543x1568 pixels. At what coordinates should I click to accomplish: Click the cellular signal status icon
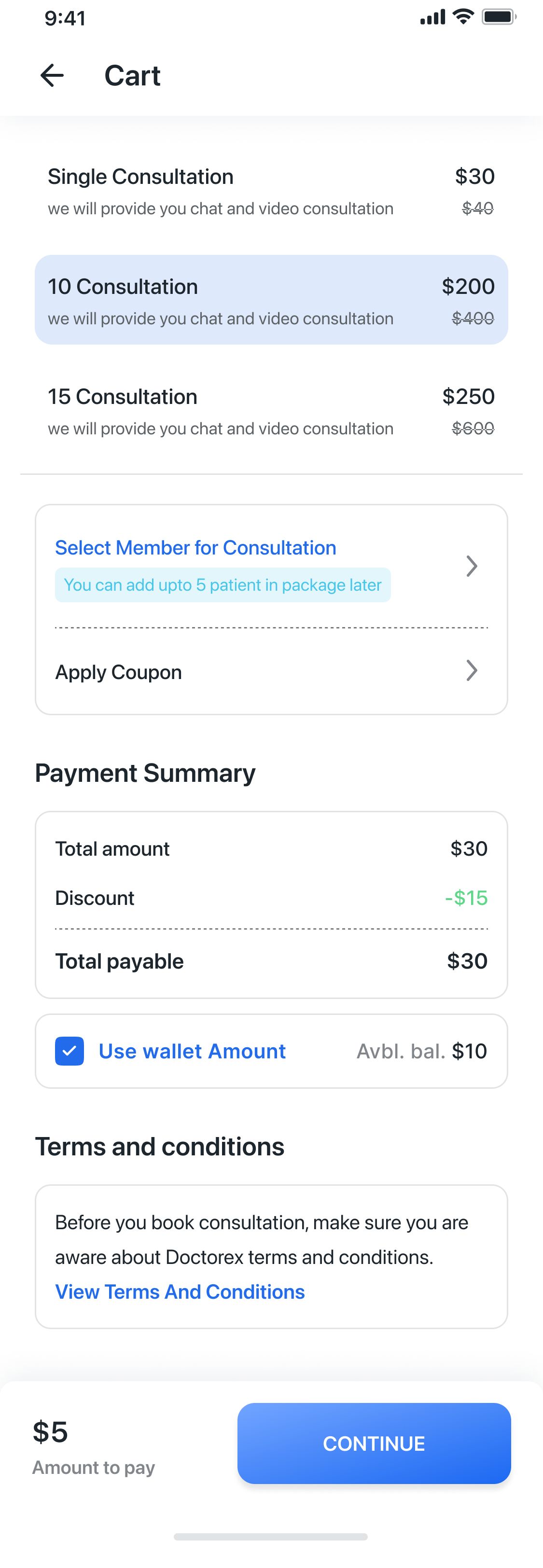[x=432, y=18]
